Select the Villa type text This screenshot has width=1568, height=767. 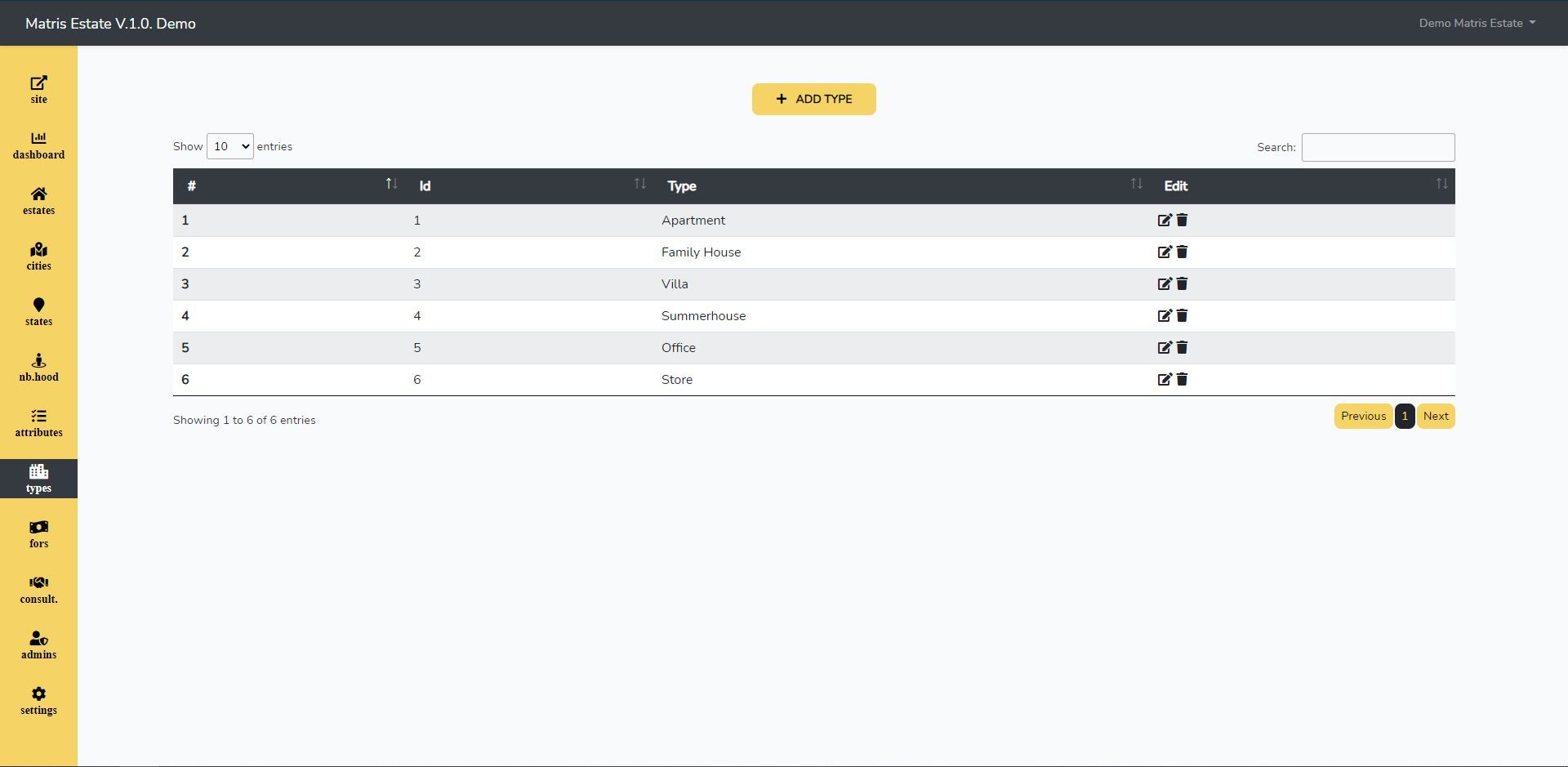coord(675,284)
